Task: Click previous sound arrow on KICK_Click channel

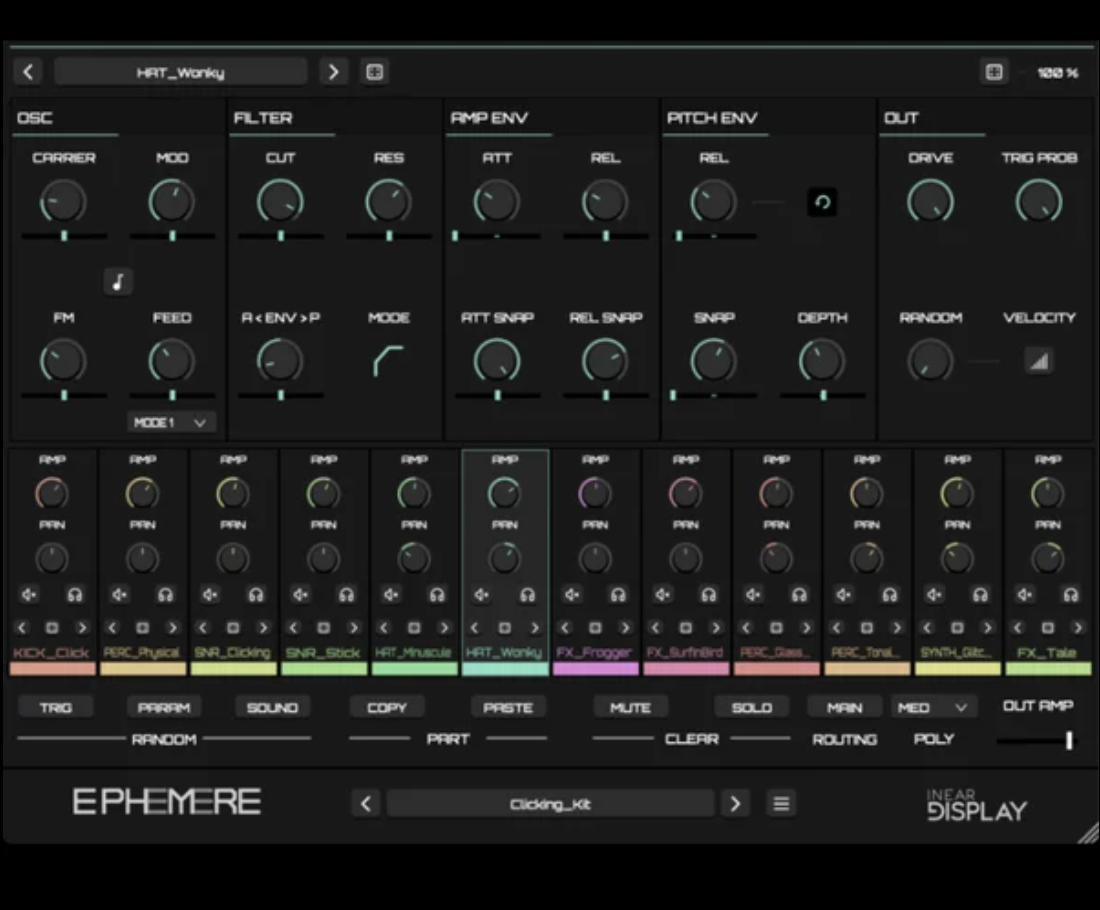Action: (22, 627)
